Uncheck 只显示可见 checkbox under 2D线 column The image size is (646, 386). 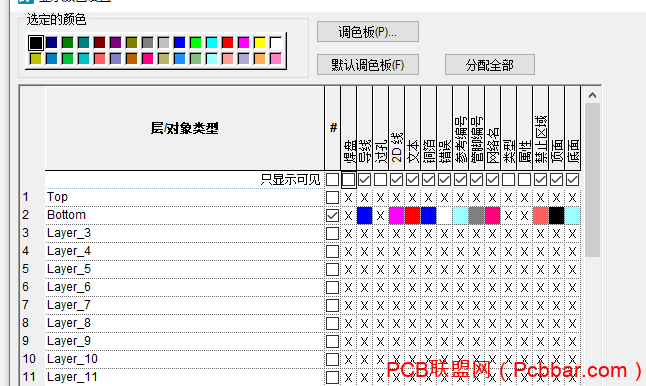(x=396, y=180)
